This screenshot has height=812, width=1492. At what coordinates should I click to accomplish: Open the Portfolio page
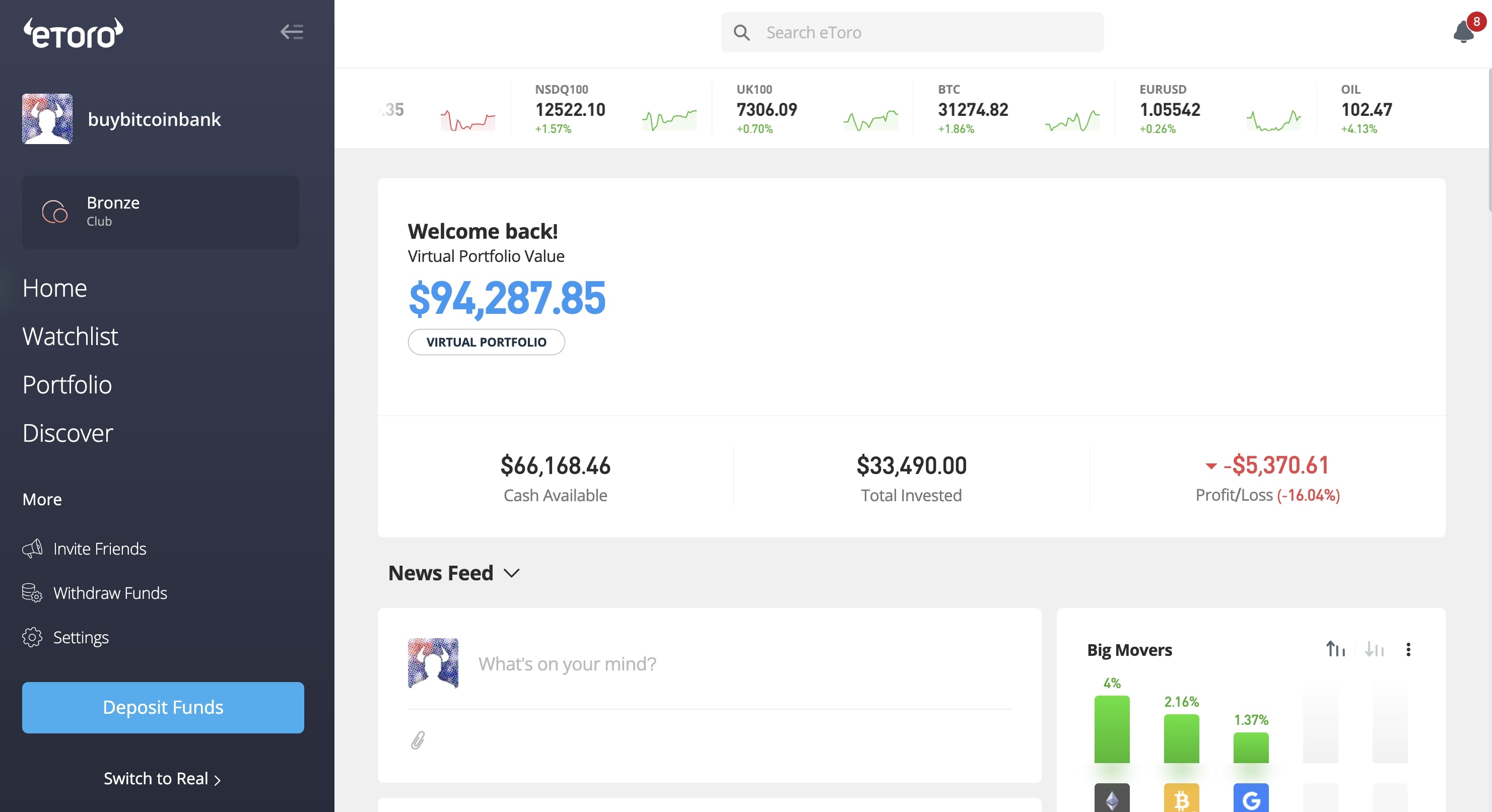pyautogui.click(x=67, y=384)
